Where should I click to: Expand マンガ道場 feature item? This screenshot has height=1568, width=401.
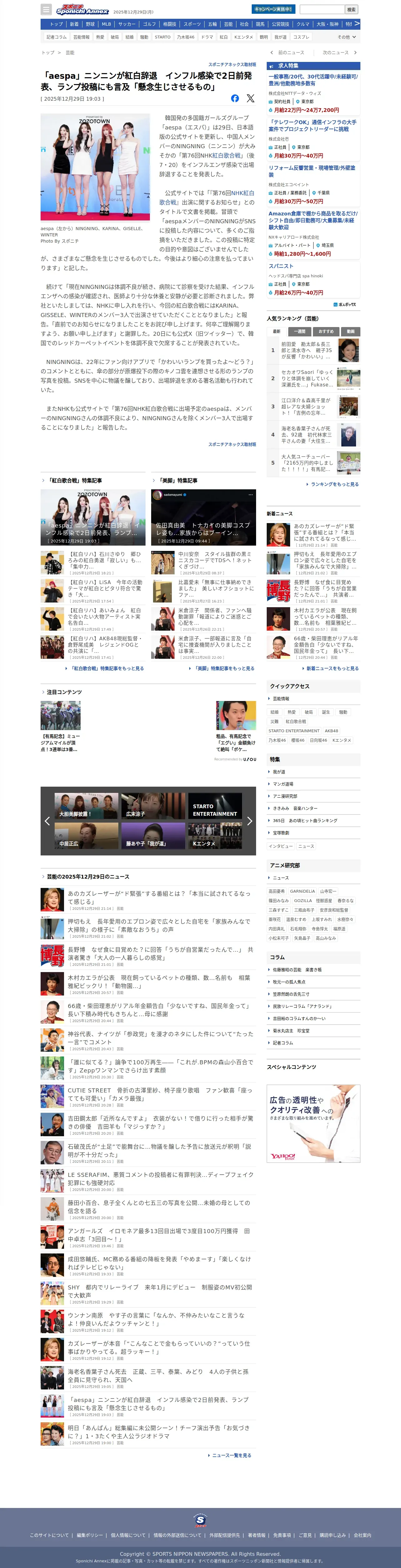tap(314, 784)
